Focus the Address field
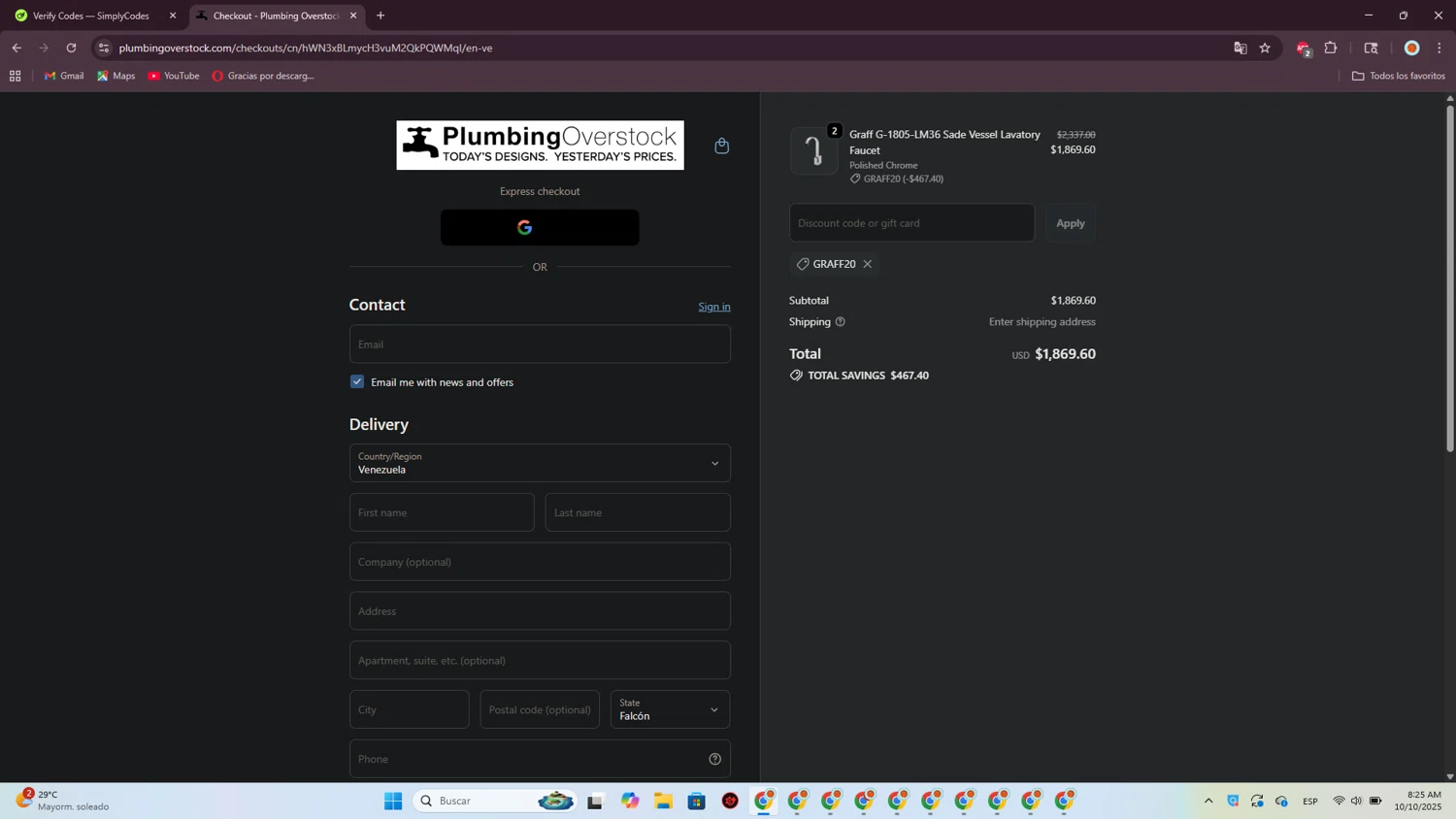Viewport: 1456px width, 819px height. point(540,611)
